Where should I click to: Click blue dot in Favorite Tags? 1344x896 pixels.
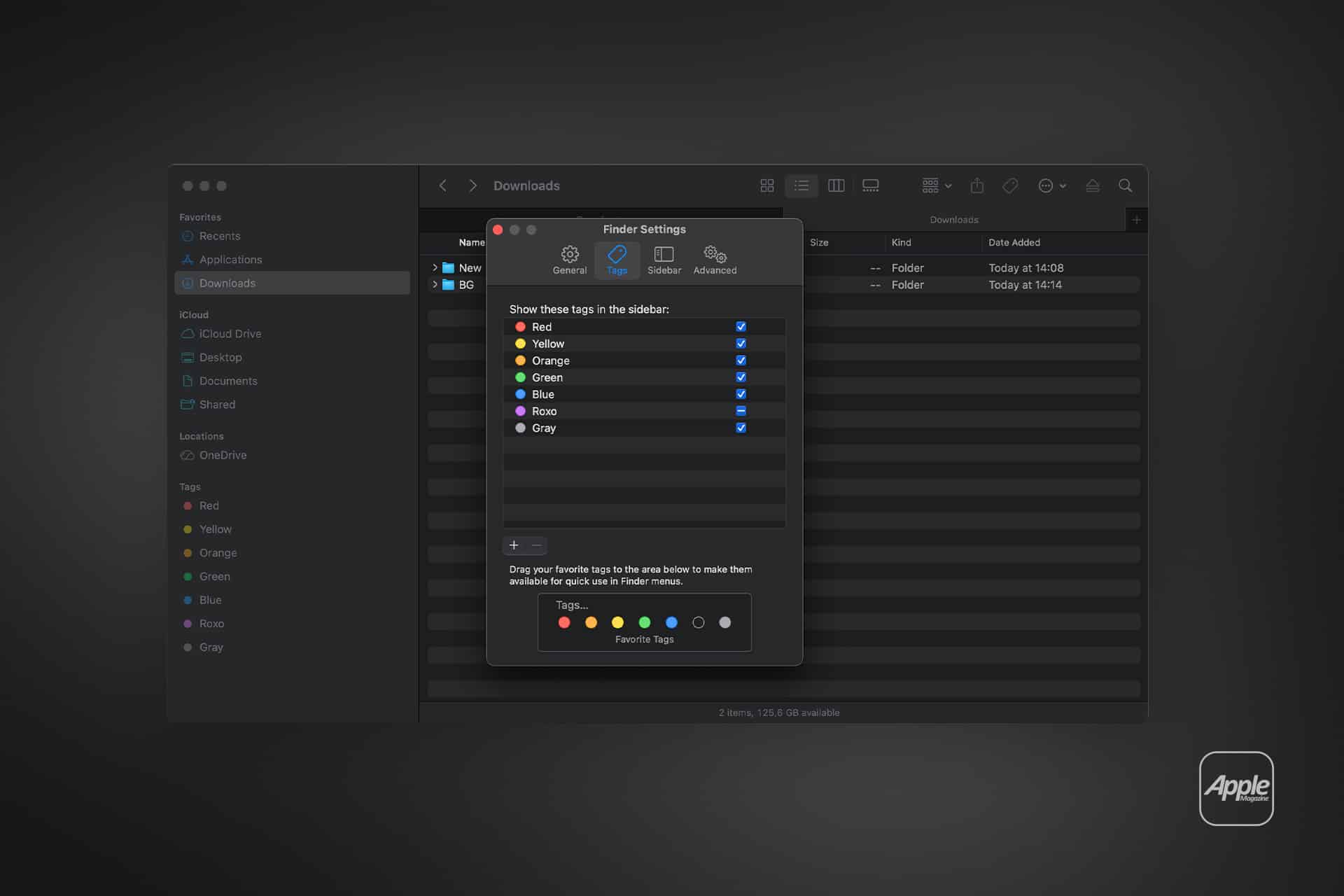tap(671, 622)
